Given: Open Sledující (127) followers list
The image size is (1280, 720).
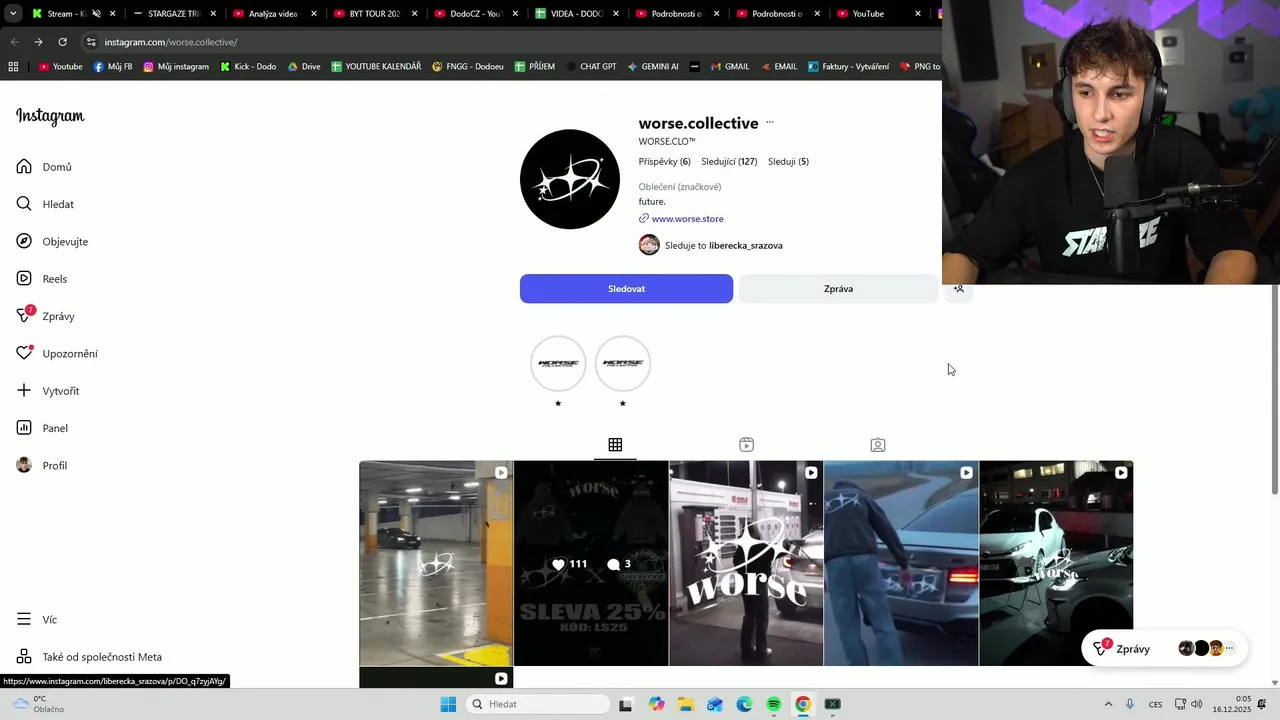Looking at the screenshot, I should [x=729, y=162].
